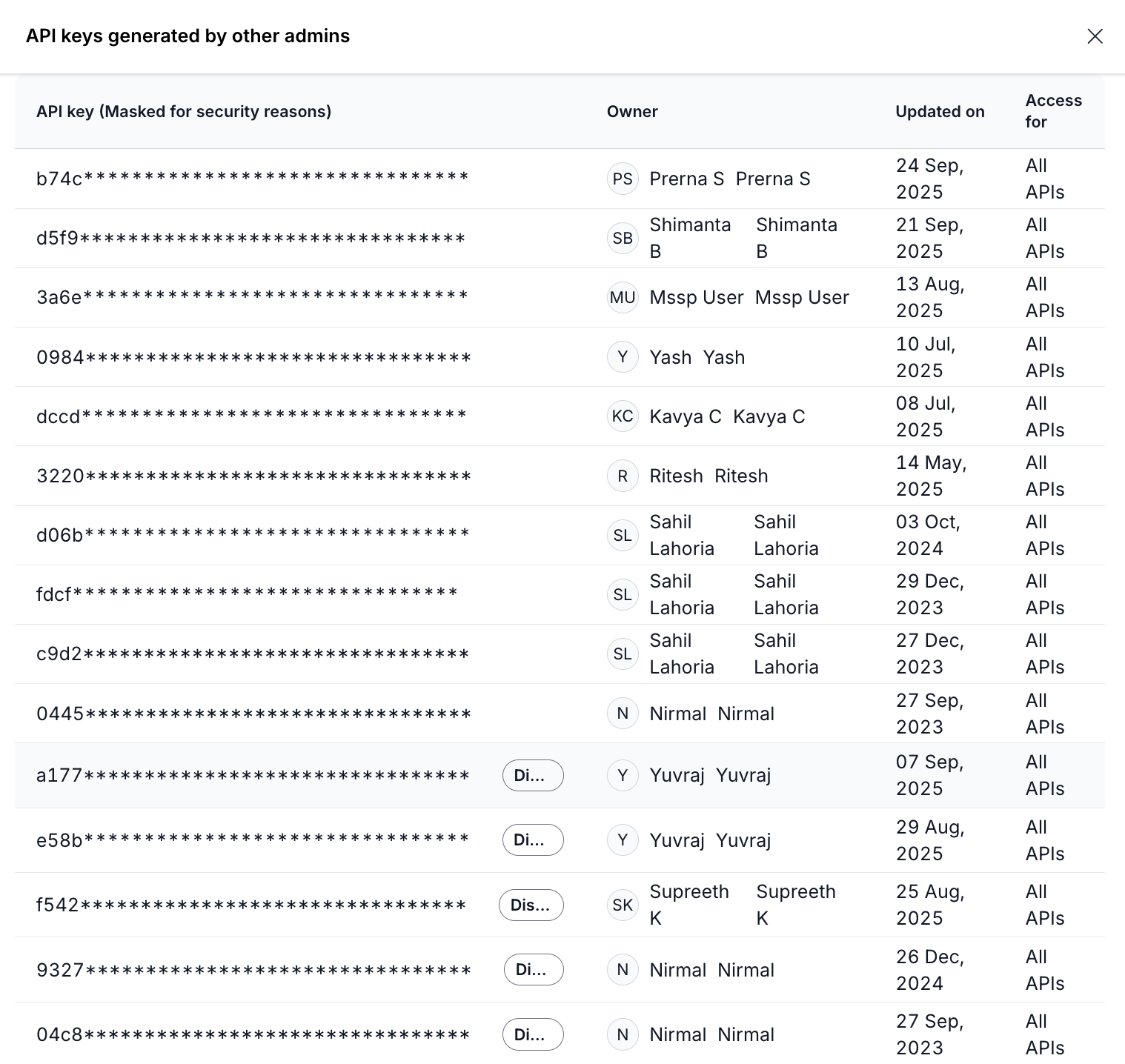Click the SL avatar on the d06b key row
Screen dimensions: 1125x1064
(623, 535)
